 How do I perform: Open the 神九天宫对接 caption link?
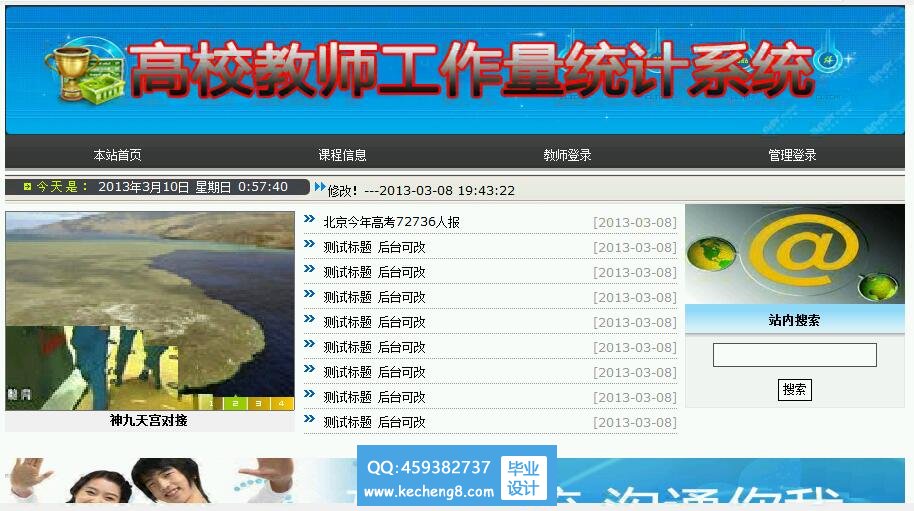(x=149, y=421)
